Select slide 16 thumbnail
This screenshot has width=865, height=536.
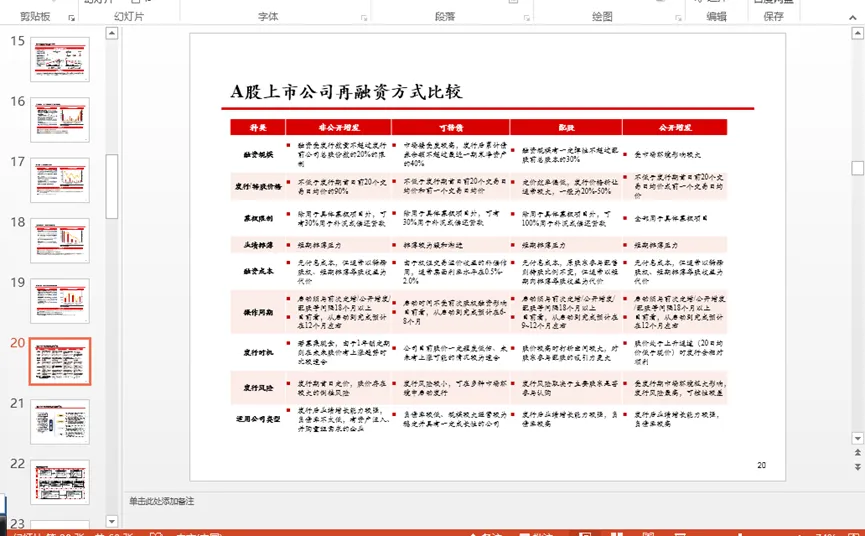(x=60, y=120)
